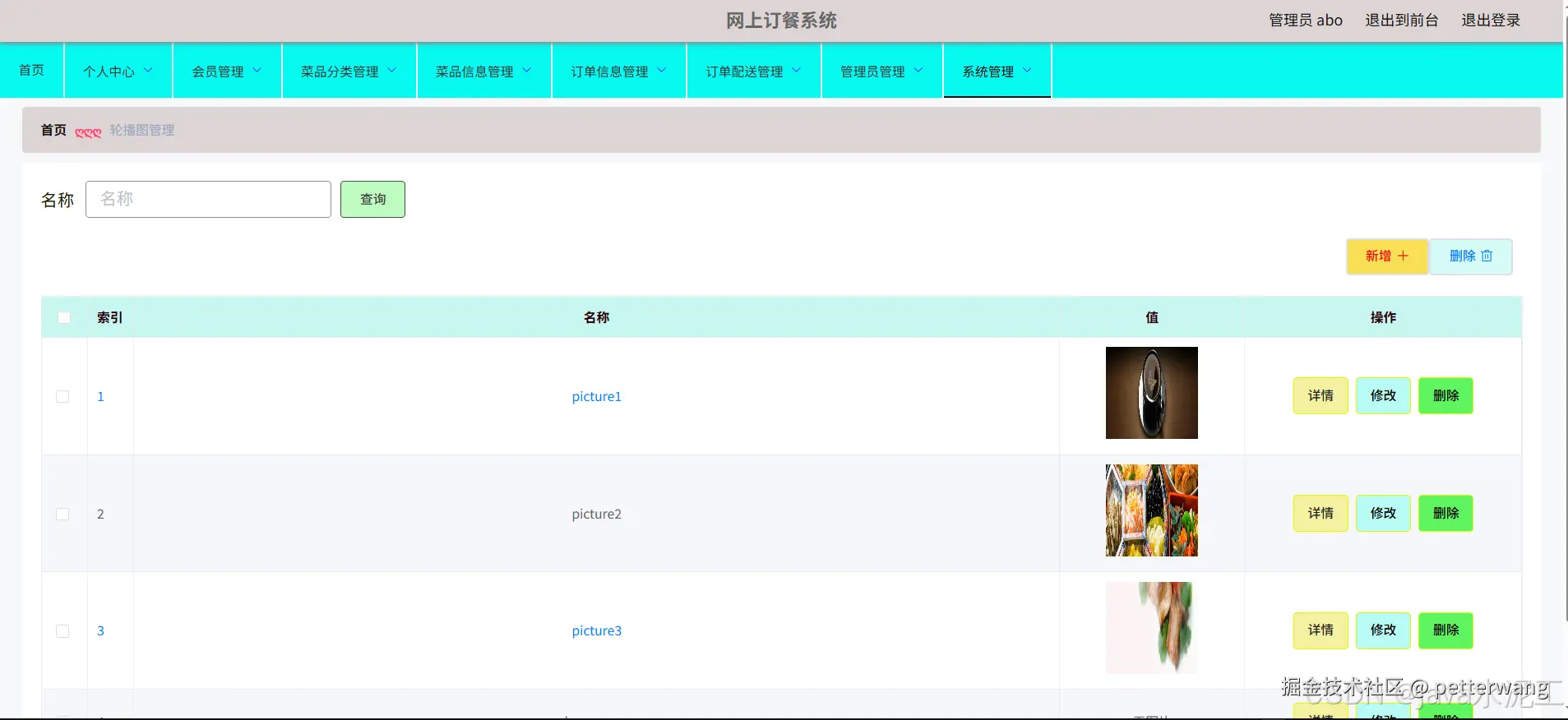Open the 订单配送管理 menu
Viewport: 1568px width, 720px height.
pyautogui.click(x=754, y=71)
